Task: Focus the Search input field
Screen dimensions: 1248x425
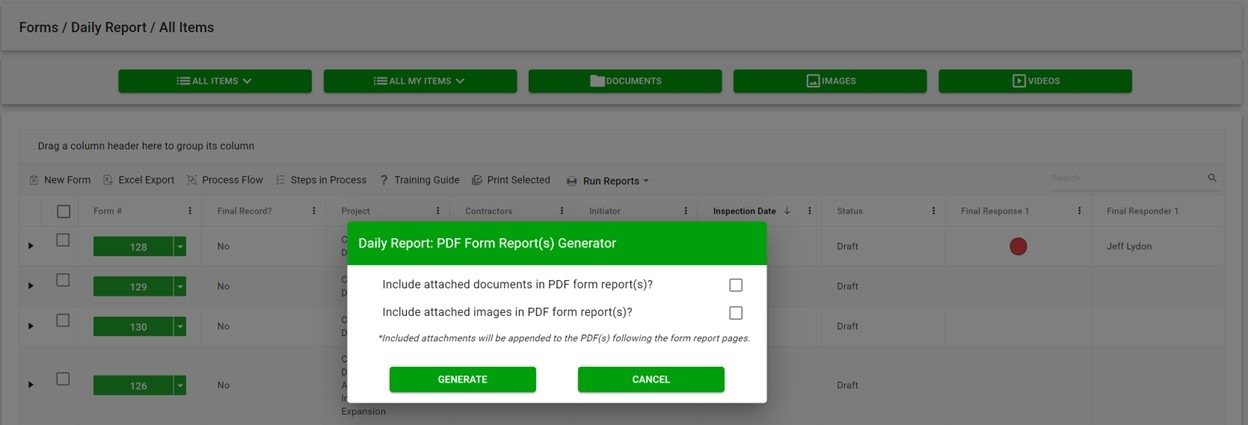Action: click(1125, 178)
